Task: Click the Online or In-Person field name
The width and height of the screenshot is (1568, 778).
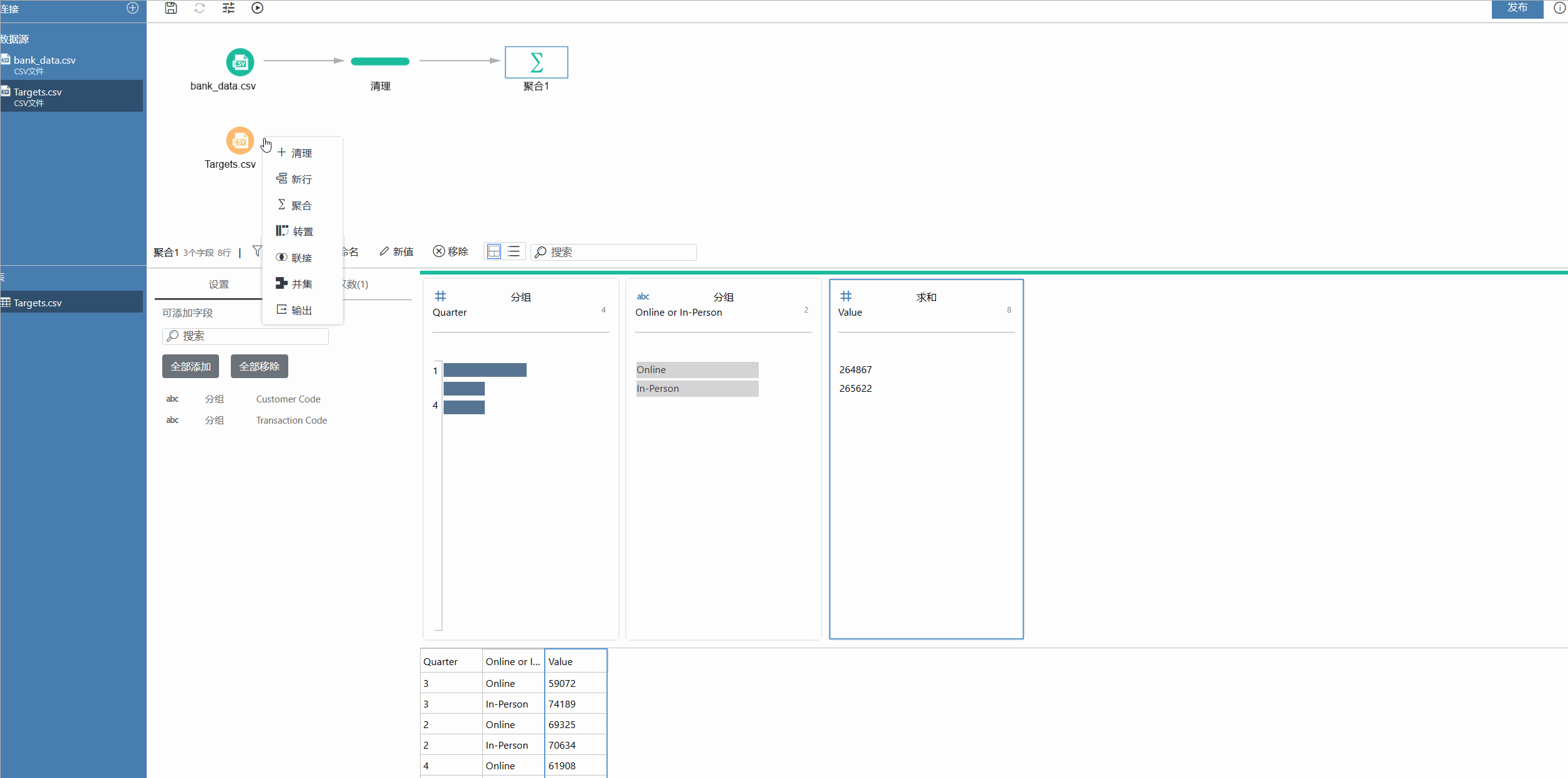Action: 679,313
